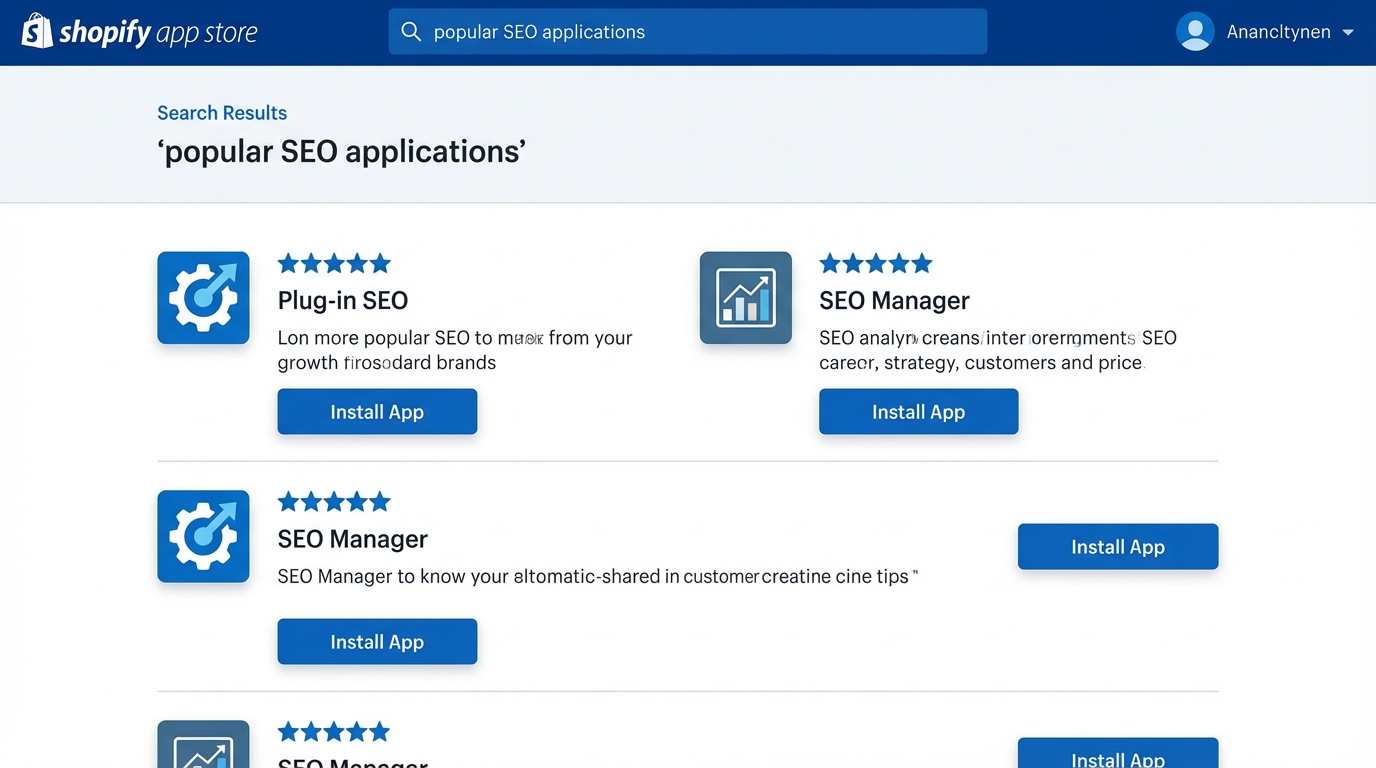Open the Anancltynen account dropdown
The width and height of the screenshot is (1376, 768).
point(1278,31)
